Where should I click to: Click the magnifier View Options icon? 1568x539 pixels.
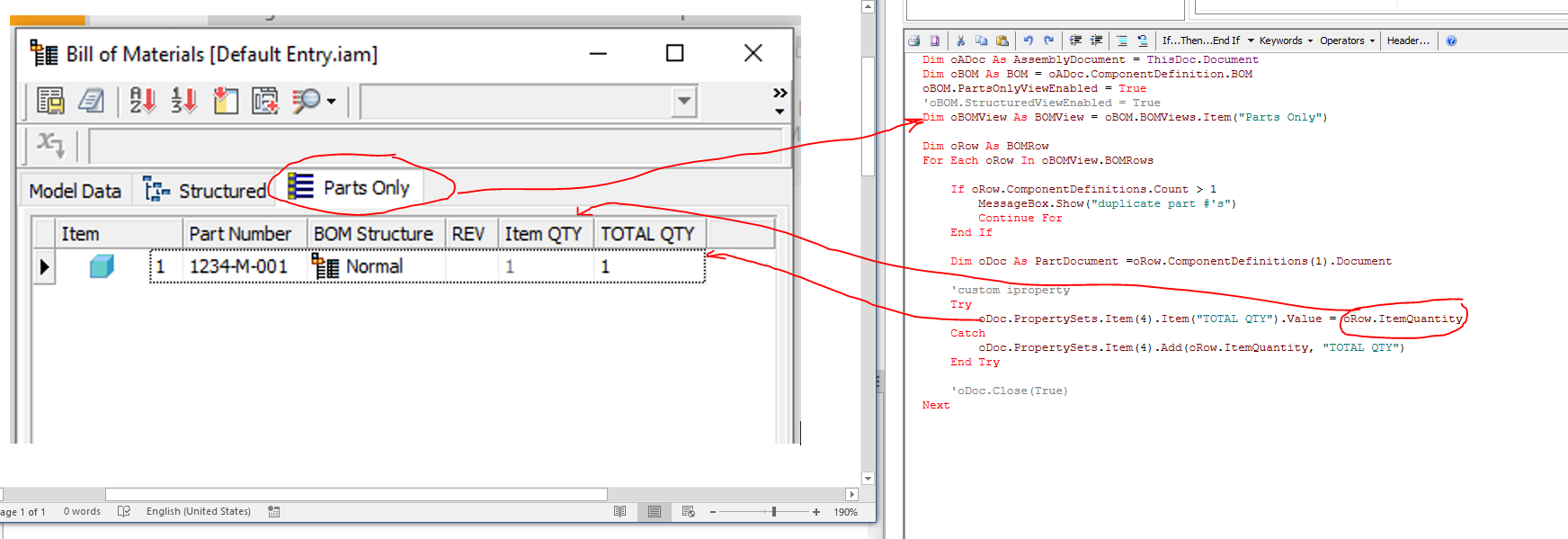point(307,101)
